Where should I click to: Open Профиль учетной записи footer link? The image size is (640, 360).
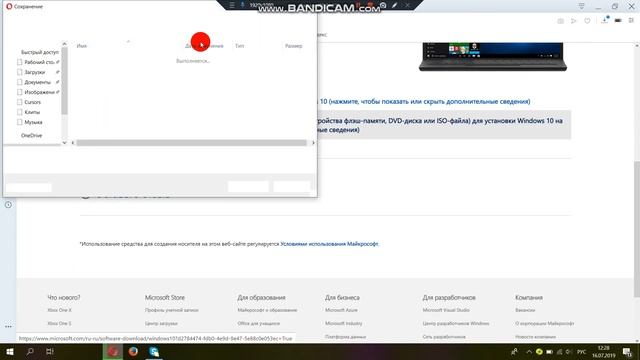171,310
